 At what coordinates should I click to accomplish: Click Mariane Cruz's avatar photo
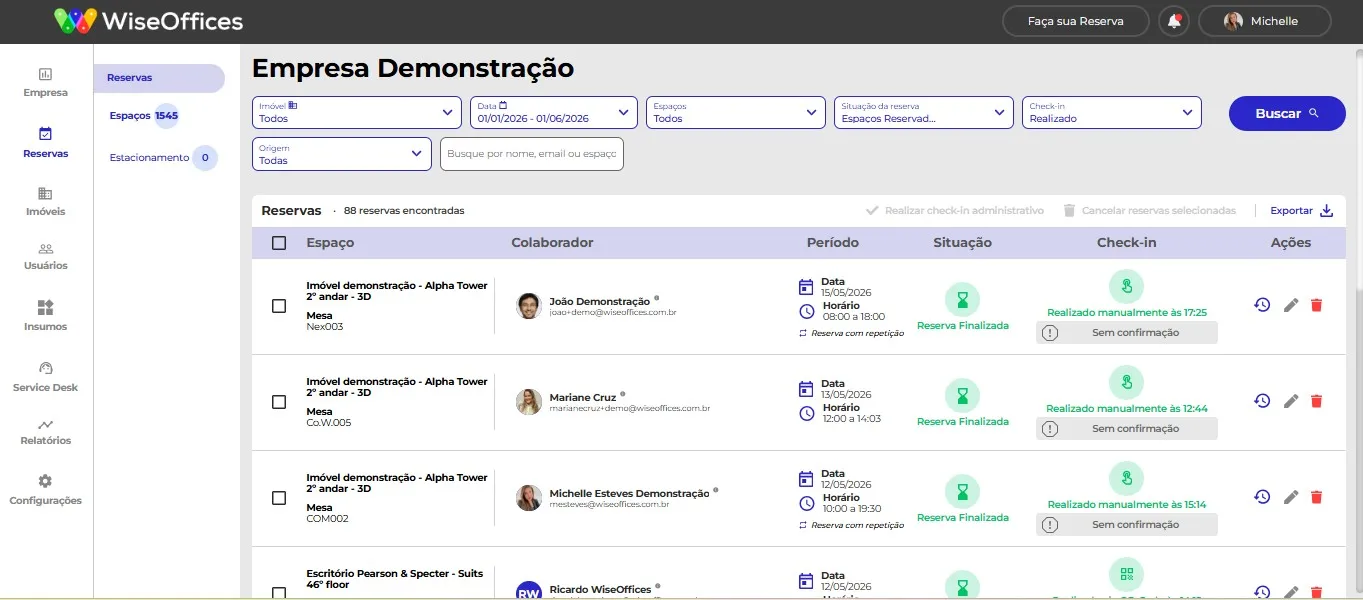[x=529, y=402]
